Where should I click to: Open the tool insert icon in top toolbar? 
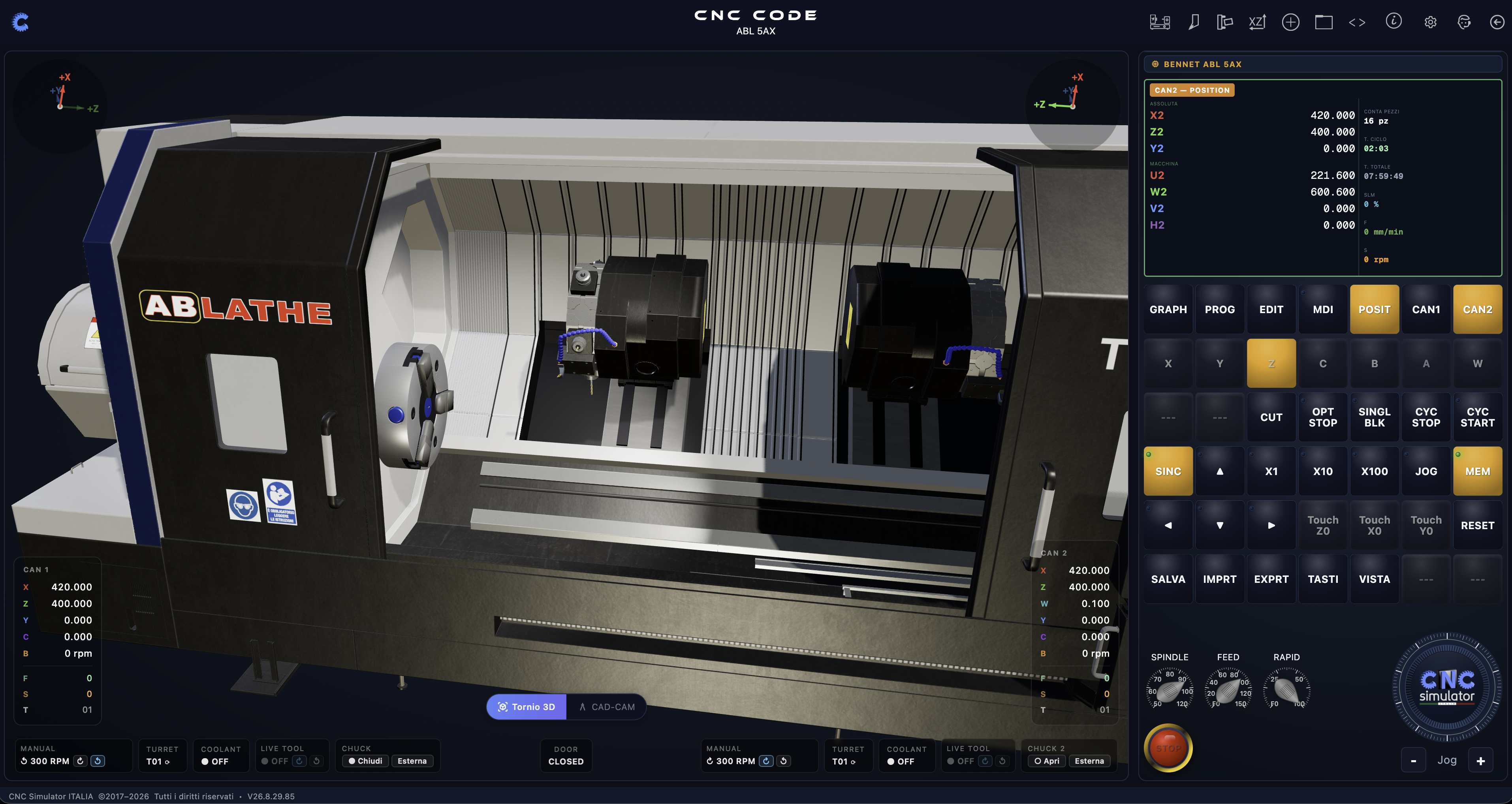tap(1193, 22)
